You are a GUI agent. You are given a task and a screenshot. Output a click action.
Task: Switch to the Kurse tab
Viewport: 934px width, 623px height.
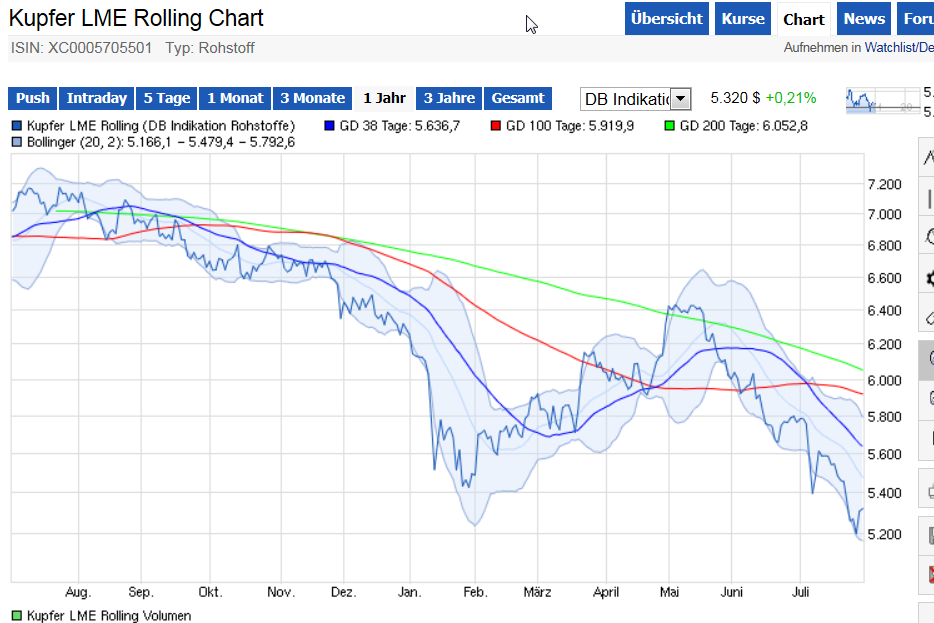pos(743,19)
